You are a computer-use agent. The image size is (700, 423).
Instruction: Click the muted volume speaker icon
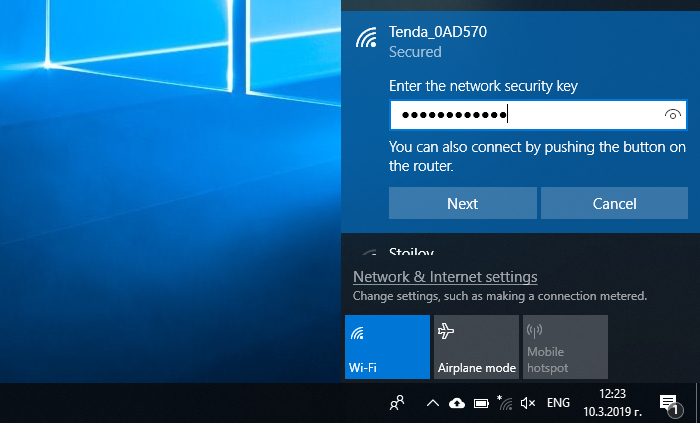point(528,403)
